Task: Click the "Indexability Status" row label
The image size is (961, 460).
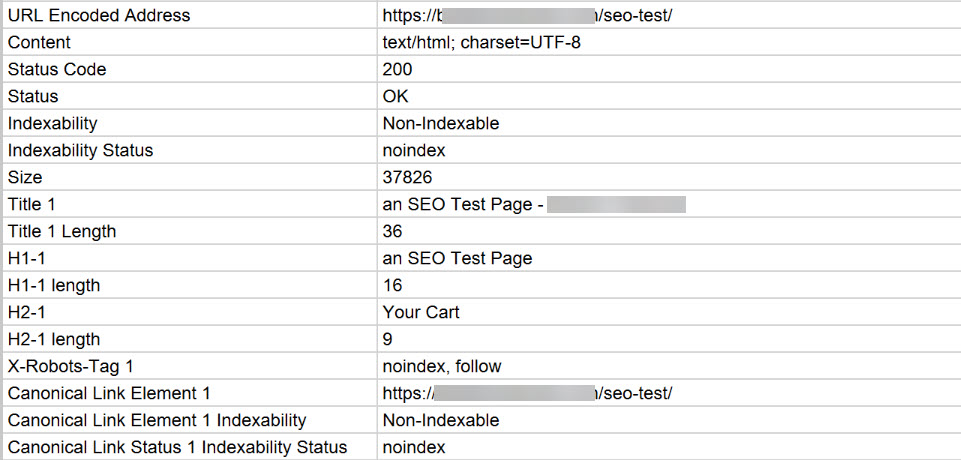Action: 80,150
